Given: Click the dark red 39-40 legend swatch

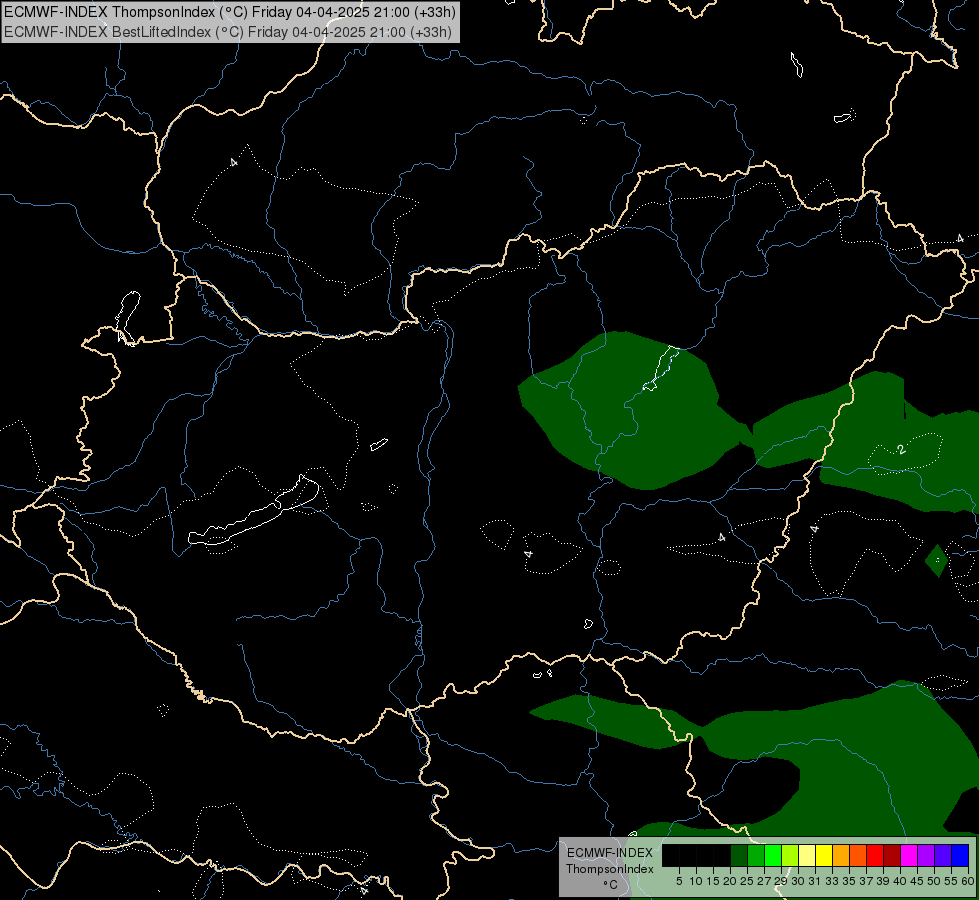Looking at the screenshot, I should pyautogui.click(x=892, y=855).
